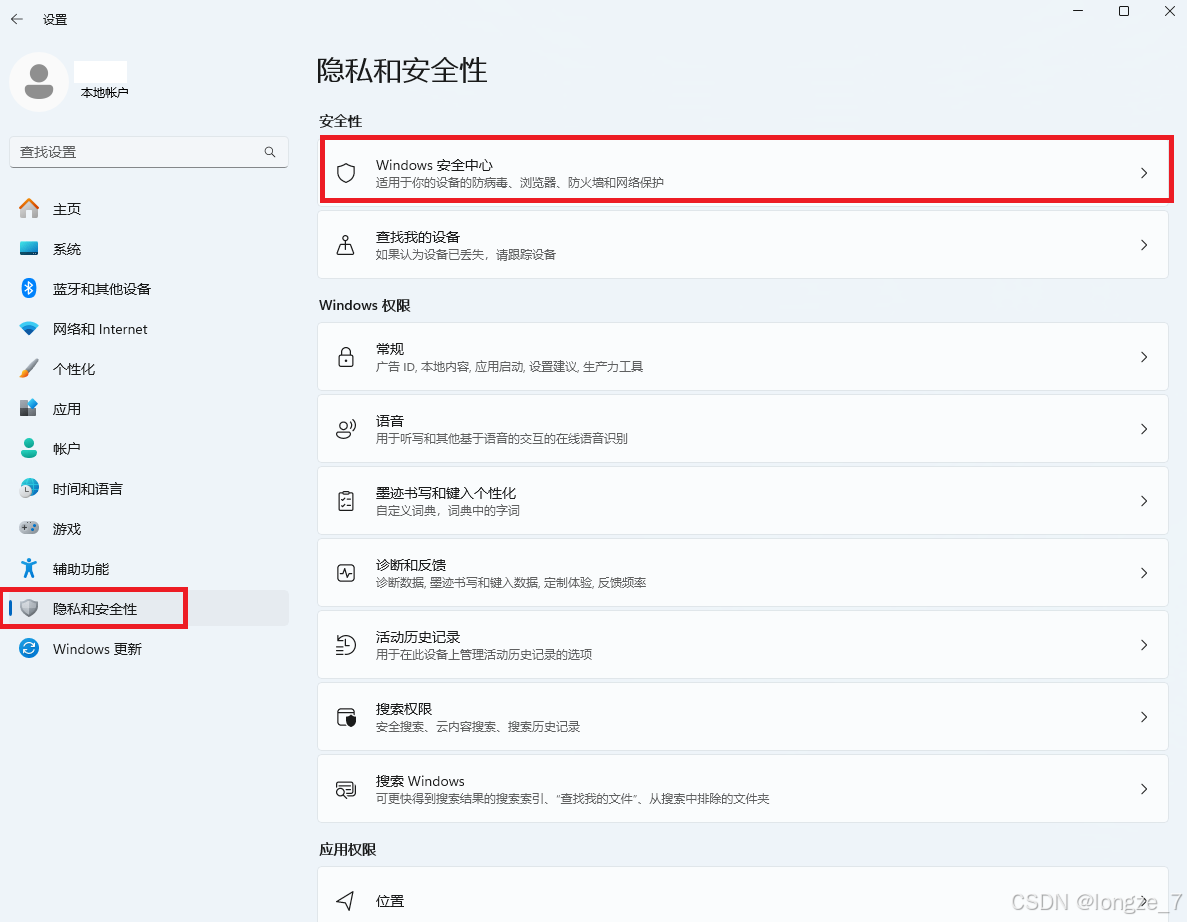The image size is (1187, 922).
Task: Click the gamepad icon for 游戏
Action: (29, 528)
